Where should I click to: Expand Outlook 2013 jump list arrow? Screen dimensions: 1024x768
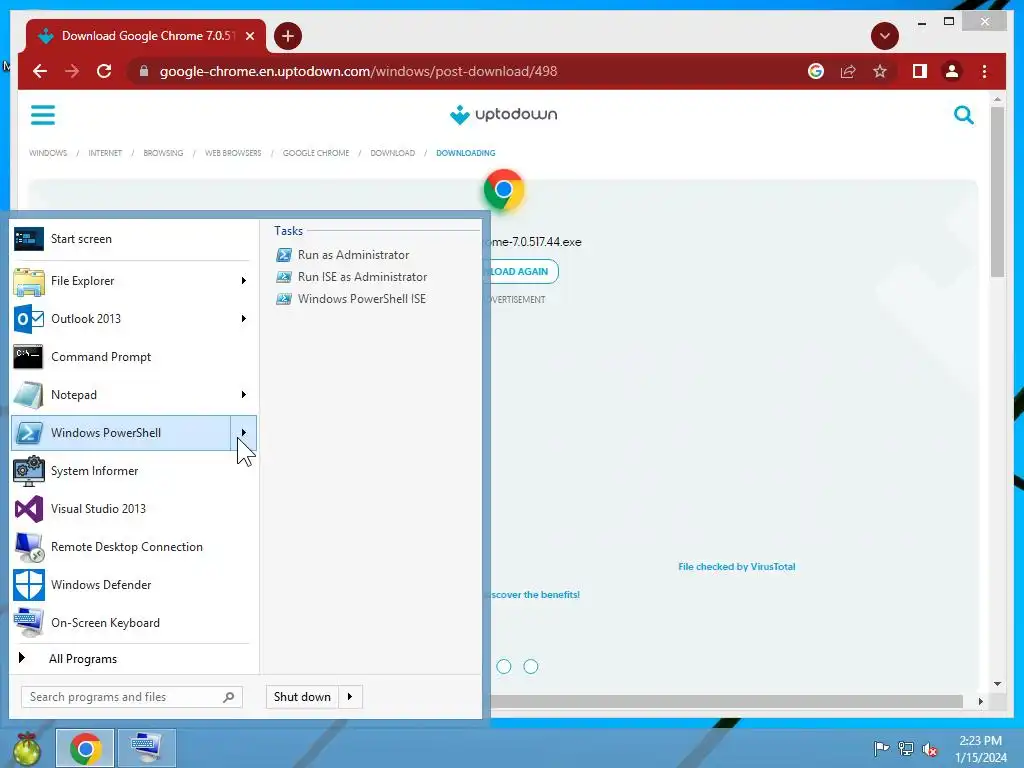point(244,319)
